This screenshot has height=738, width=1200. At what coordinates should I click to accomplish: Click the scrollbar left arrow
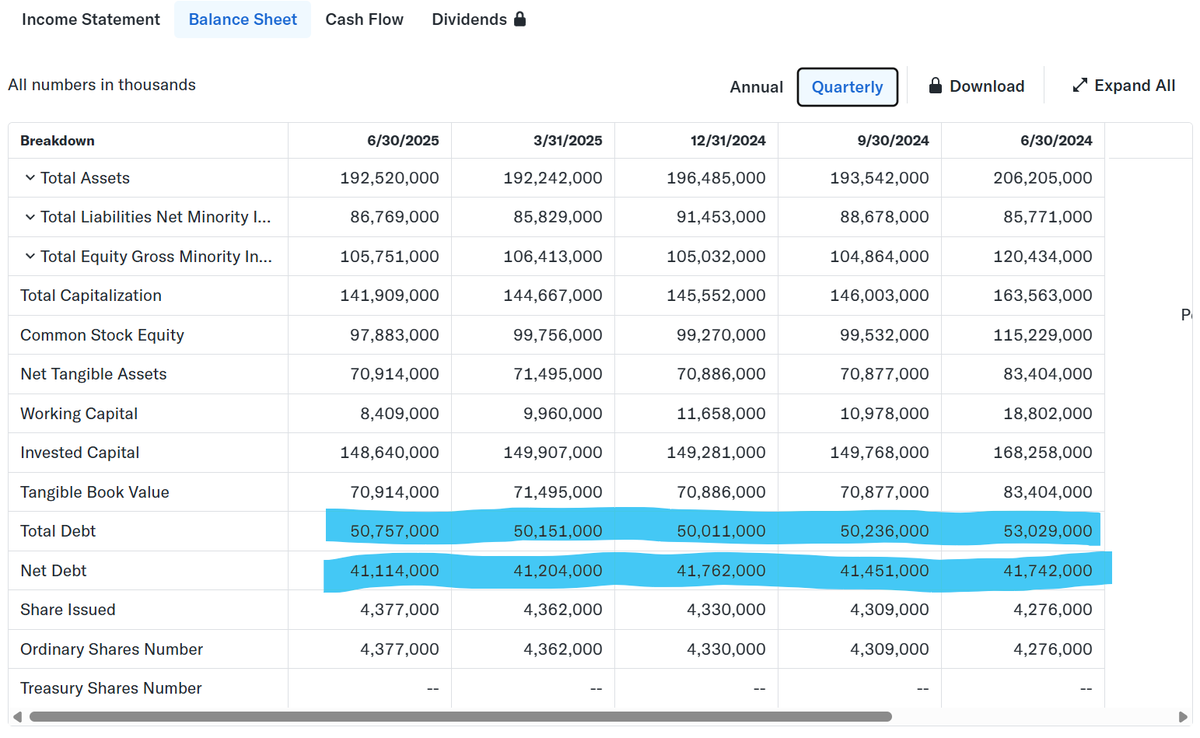click(x=17, y=716)
